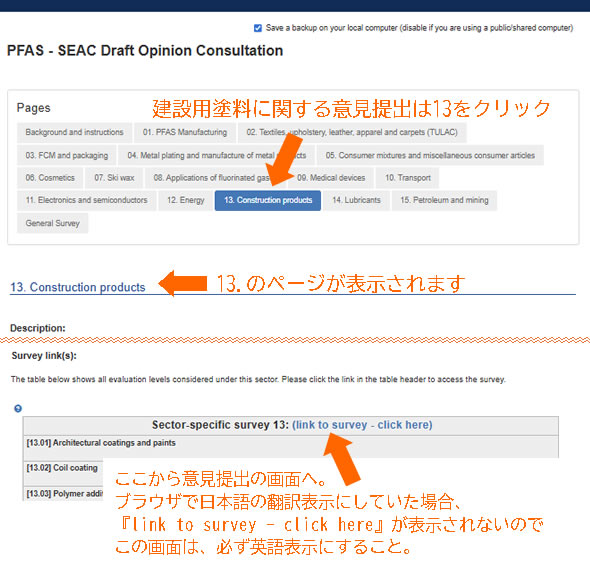
Task: Go to 01. PFAS Manufacturing page
Action: click(x=185, y=132)
